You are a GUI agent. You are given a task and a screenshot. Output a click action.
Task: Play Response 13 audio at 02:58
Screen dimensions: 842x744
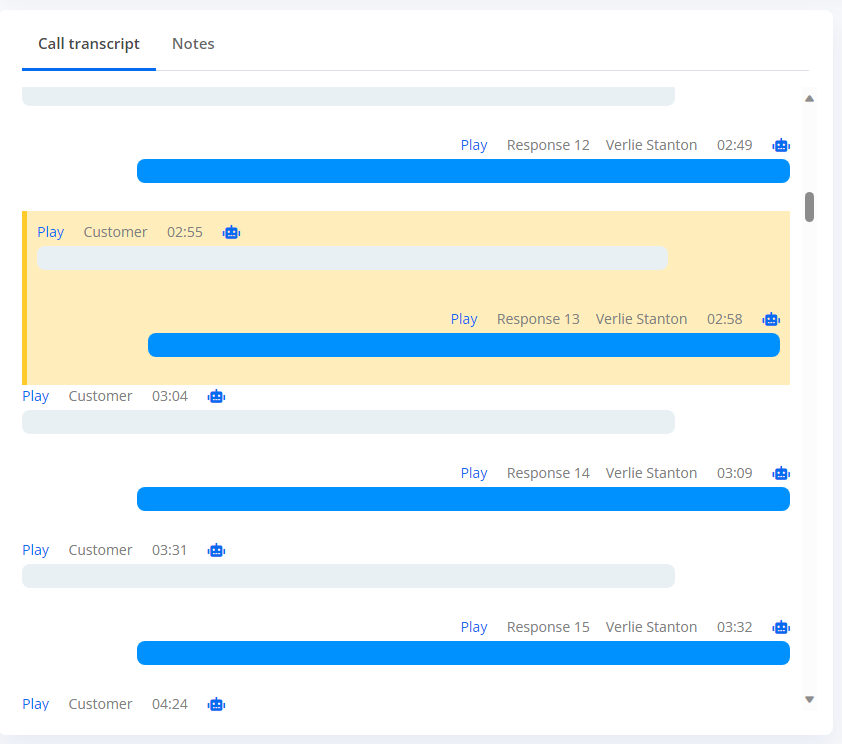(464, 319)
